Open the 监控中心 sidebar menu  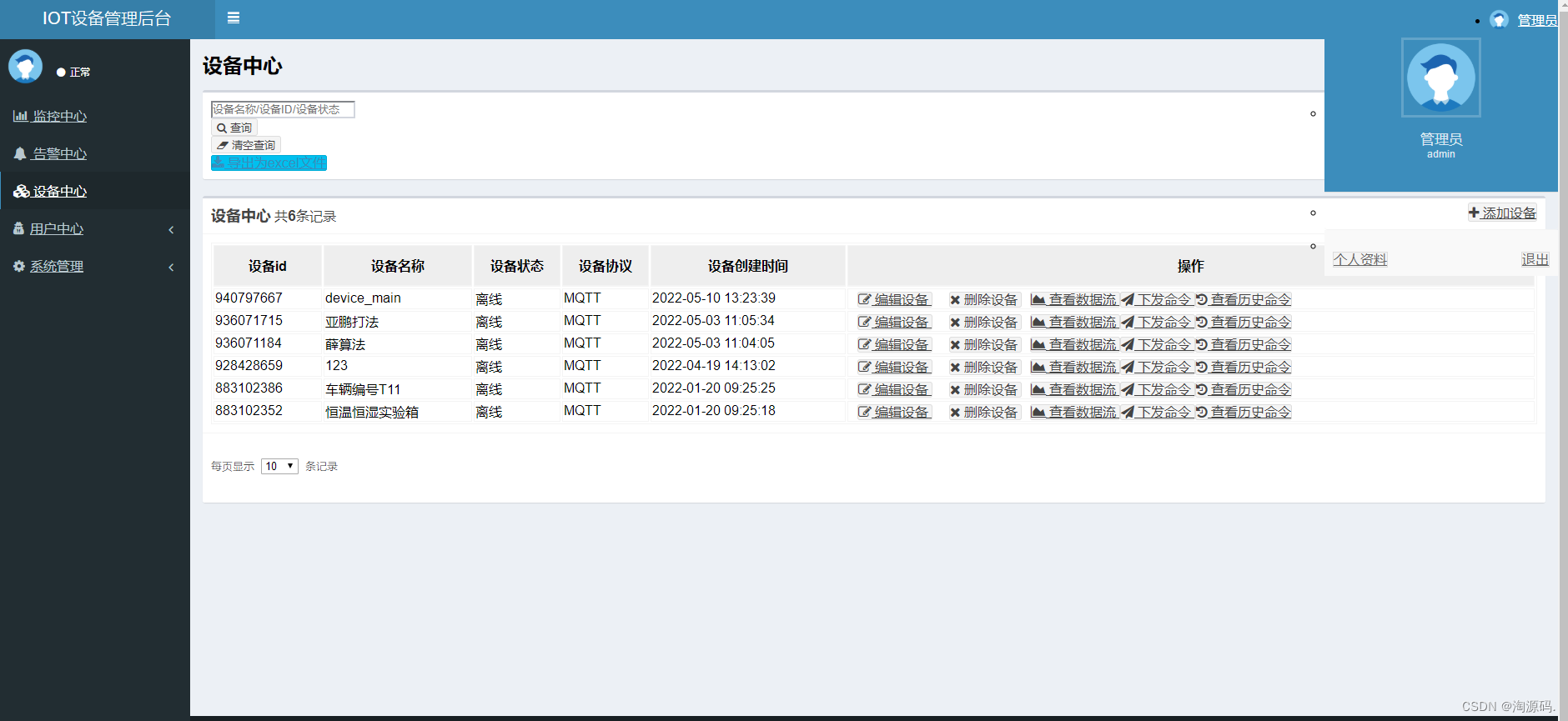(50, 116)
